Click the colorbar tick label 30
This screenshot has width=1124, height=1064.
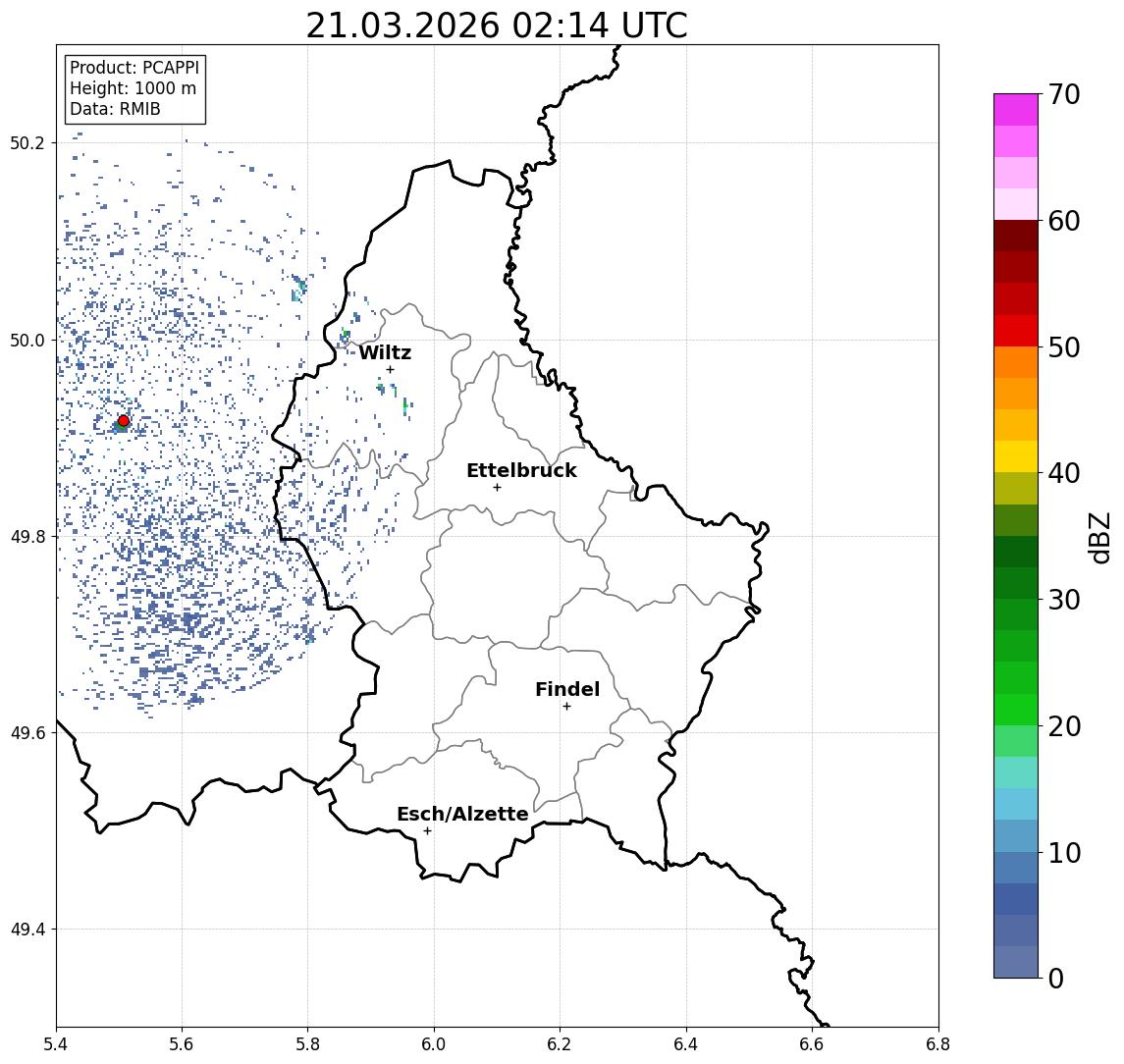[x=1064, y=600]
